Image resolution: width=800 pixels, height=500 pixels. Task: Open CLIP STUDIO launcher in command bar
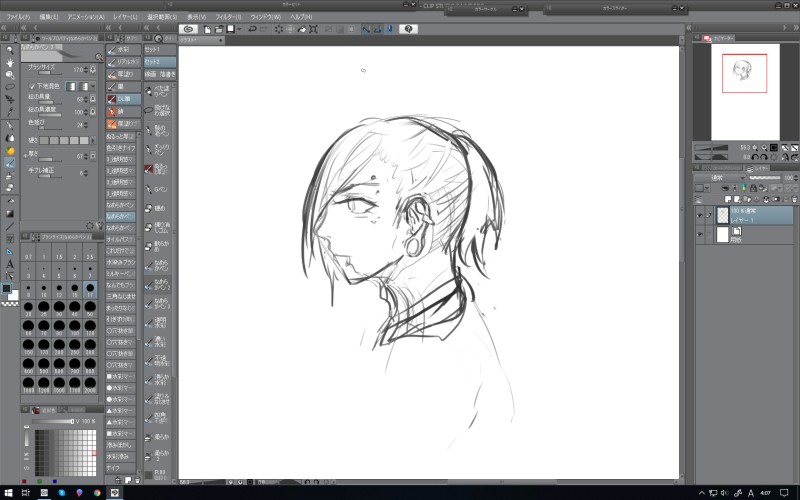click(x=188, y=29)
